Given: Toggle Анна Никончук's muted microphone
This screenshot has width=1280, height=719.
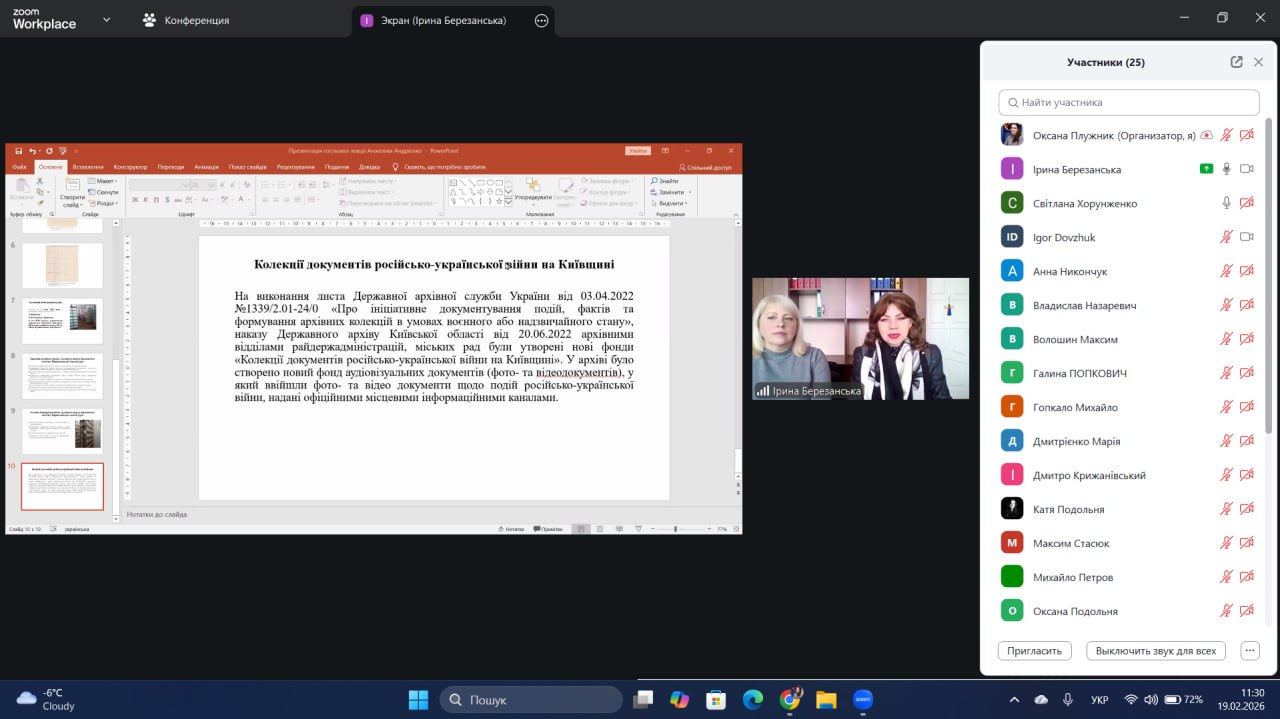Looking at the screenshot, I should coord(1226,271).
